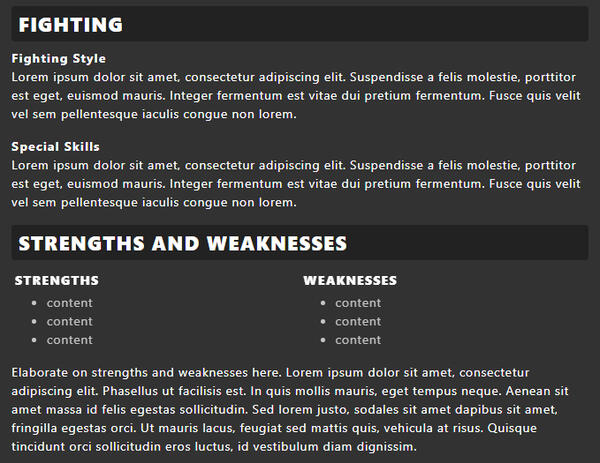This screenshot has height=463, width=600.
Task: Click the WEAKNESSES column heading
Action: (x=350, y=280)
